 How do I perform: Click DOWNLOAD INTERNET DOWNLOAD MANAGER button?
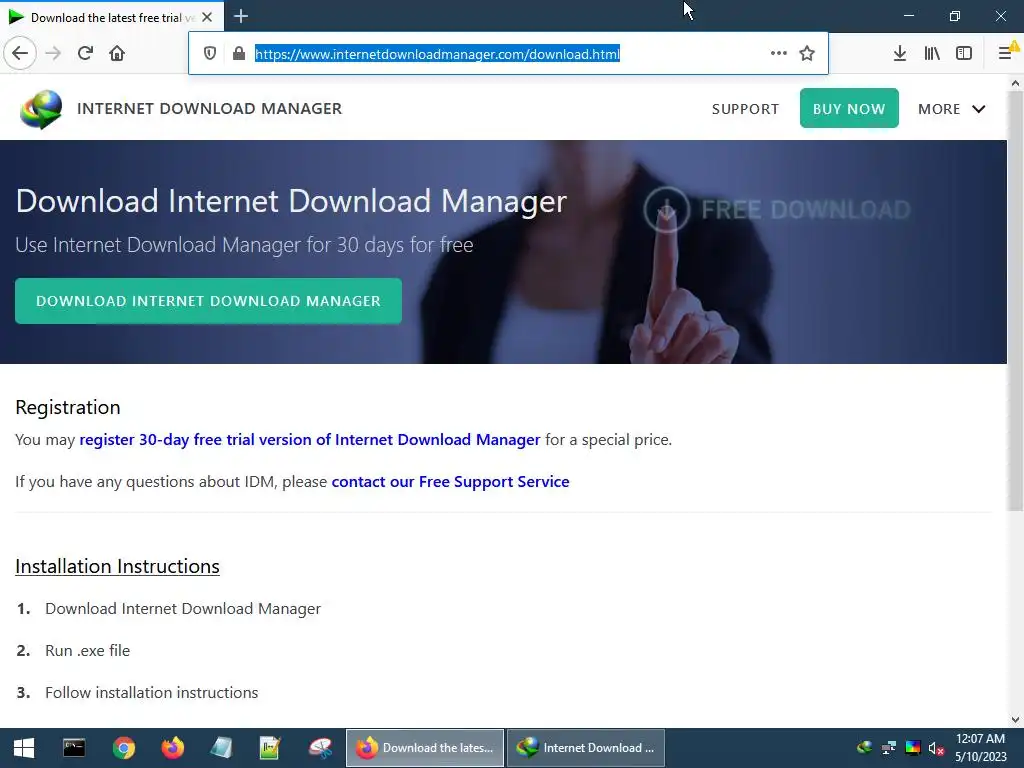tap(208, 301)
